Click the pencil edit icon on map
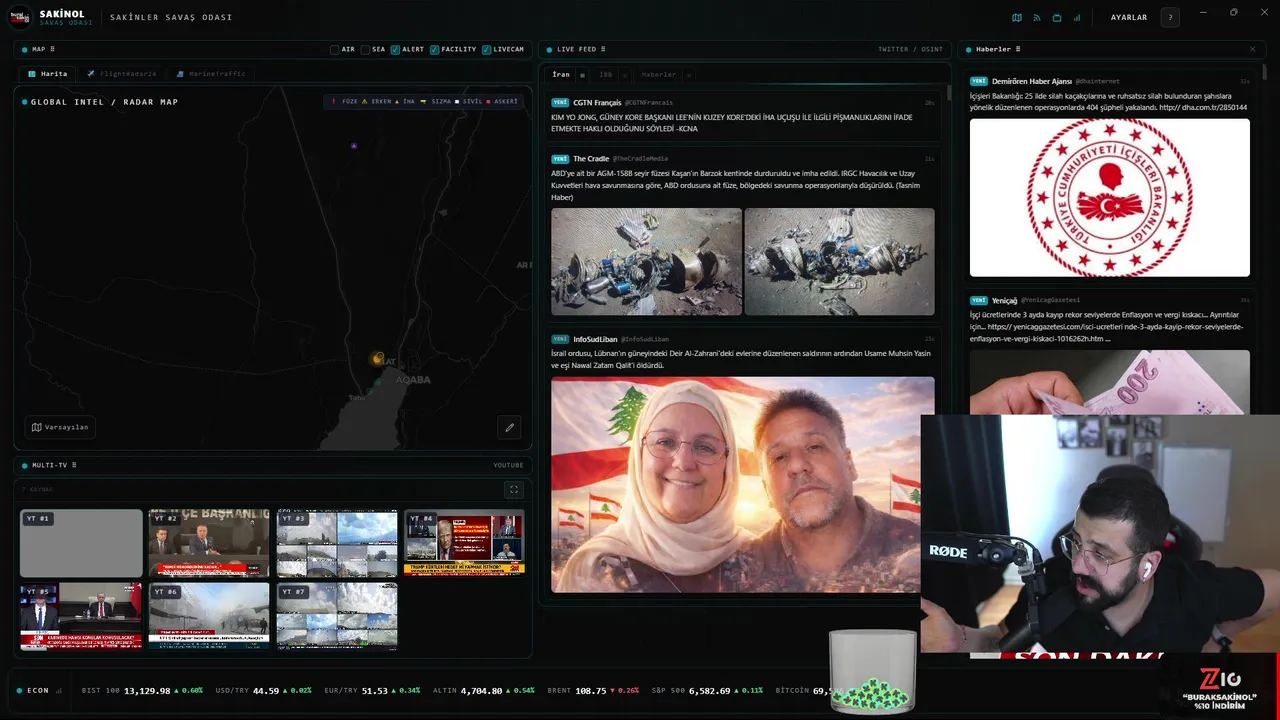 click(x=509, y=427)
